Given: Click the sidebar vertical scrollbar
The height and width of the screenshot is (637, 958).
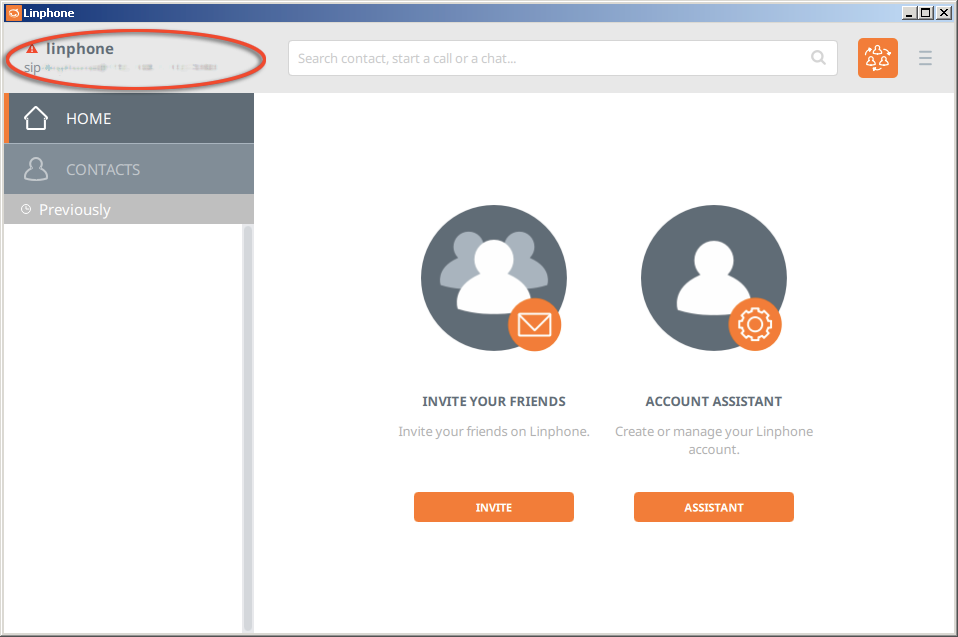Looking at the screenshot, I should tap(247, 428).
